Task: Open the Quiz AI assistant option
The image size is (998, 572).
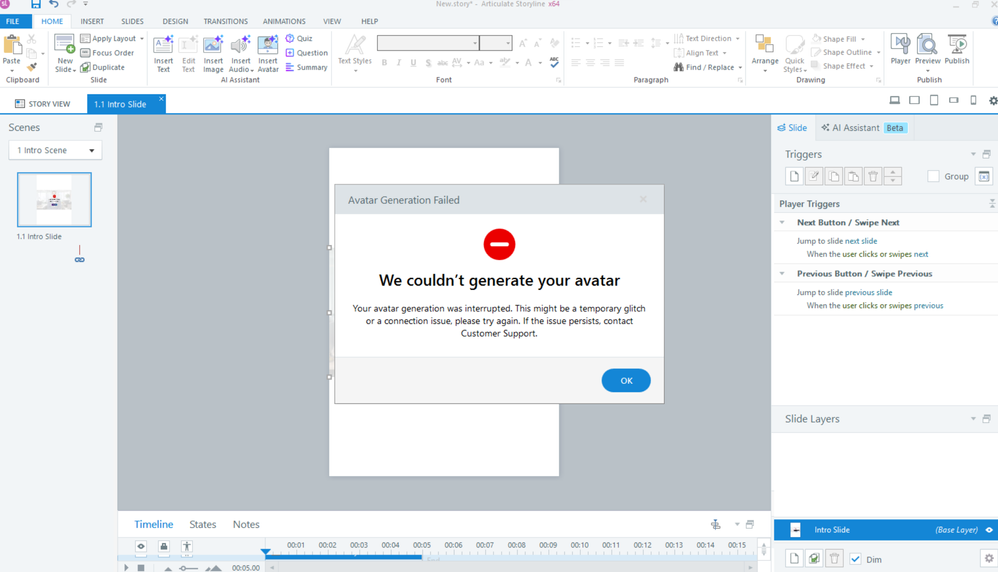Action: [x=299, y=38]
